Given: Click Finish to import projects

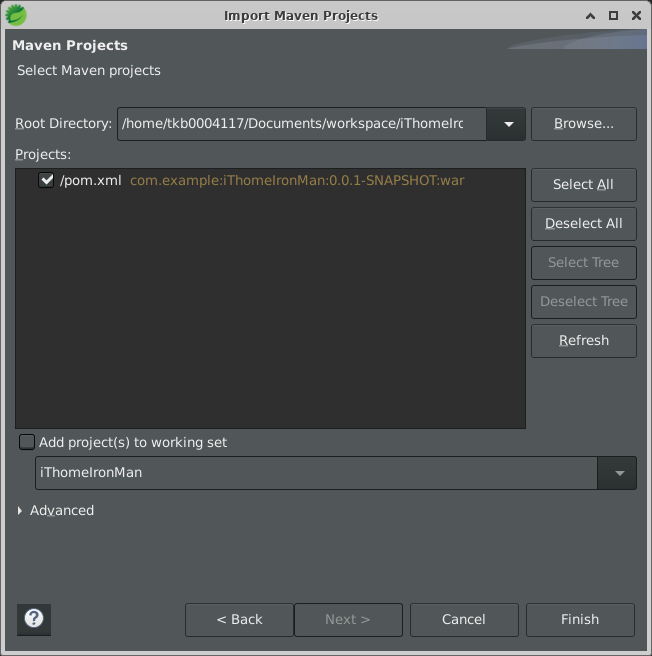Looking at the screenshot, I should pyautogui.click(x=580, y=620).
